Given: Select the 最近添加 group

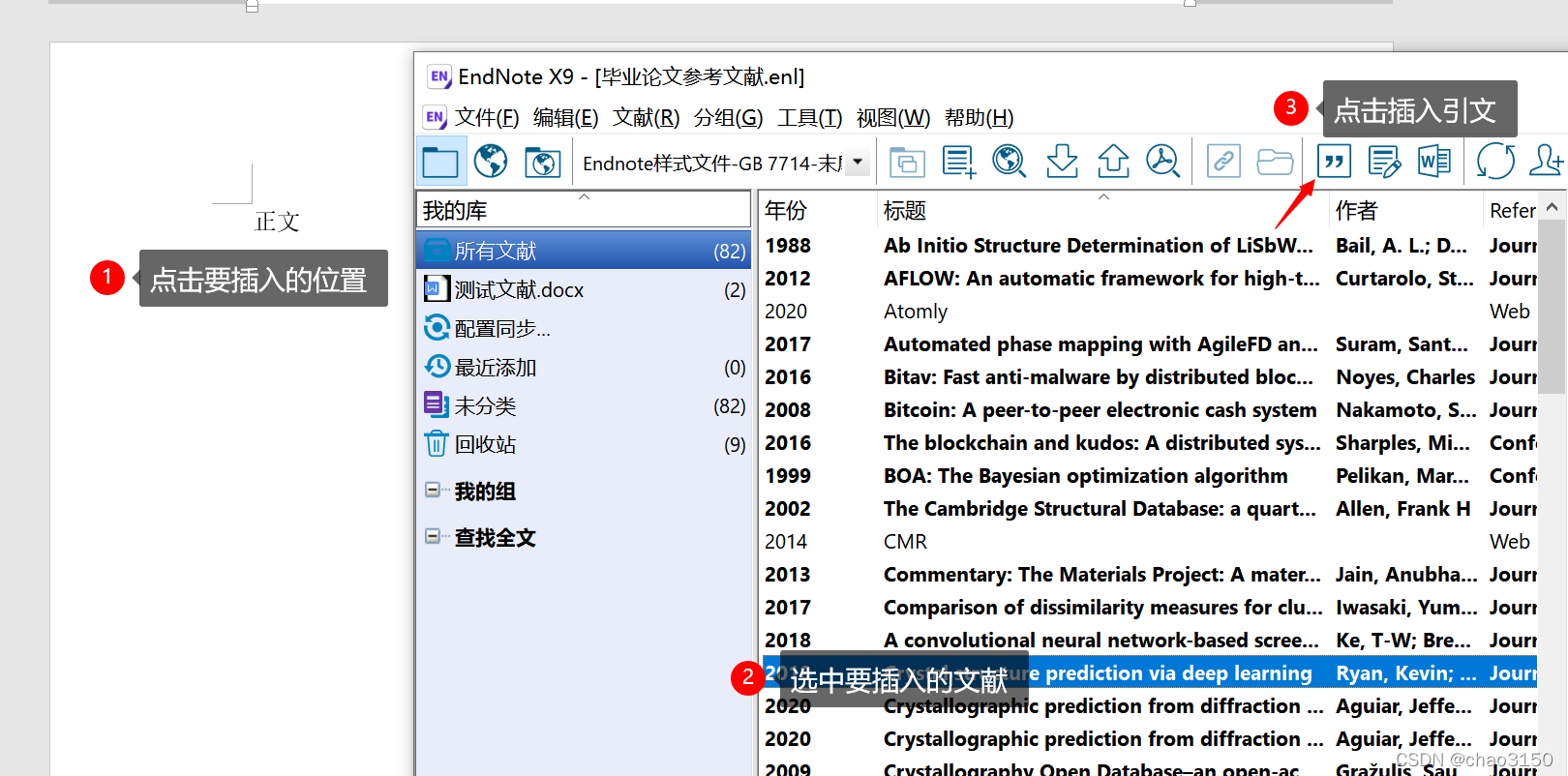Looking at the screenshot, I should pos(584,367).
